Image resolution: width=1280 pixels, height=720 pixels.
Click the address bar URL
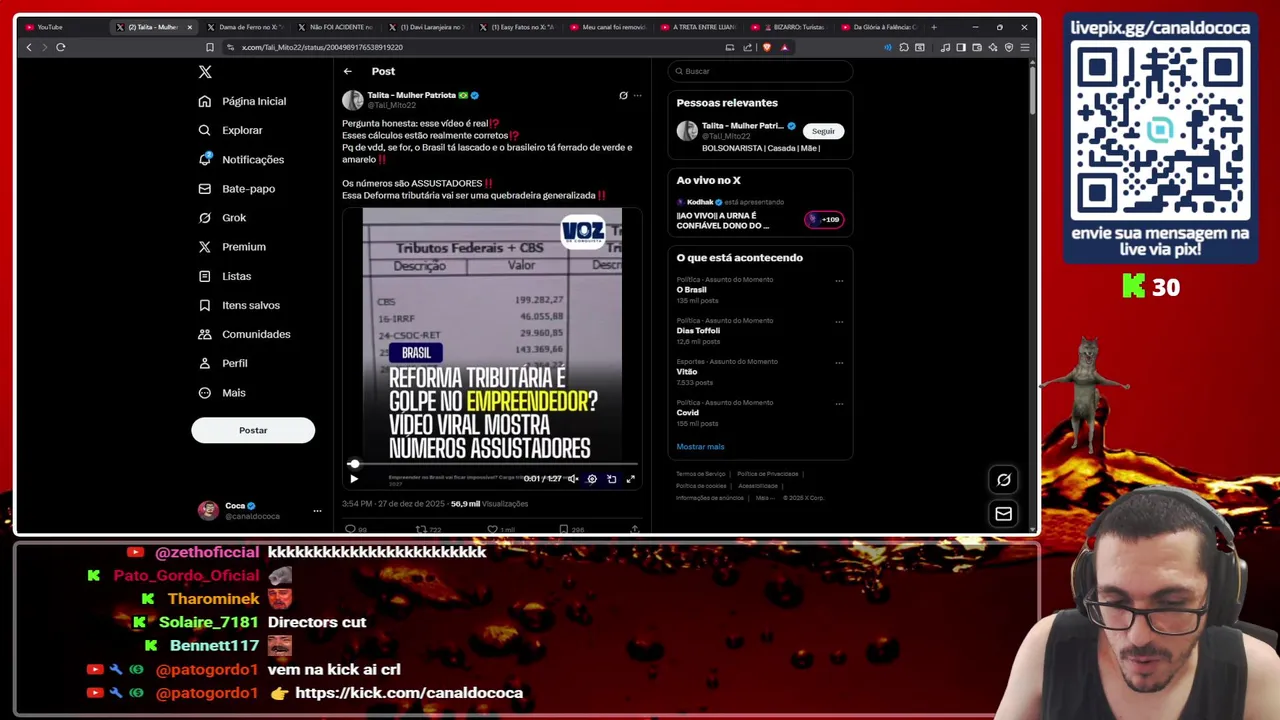point(322,47)
